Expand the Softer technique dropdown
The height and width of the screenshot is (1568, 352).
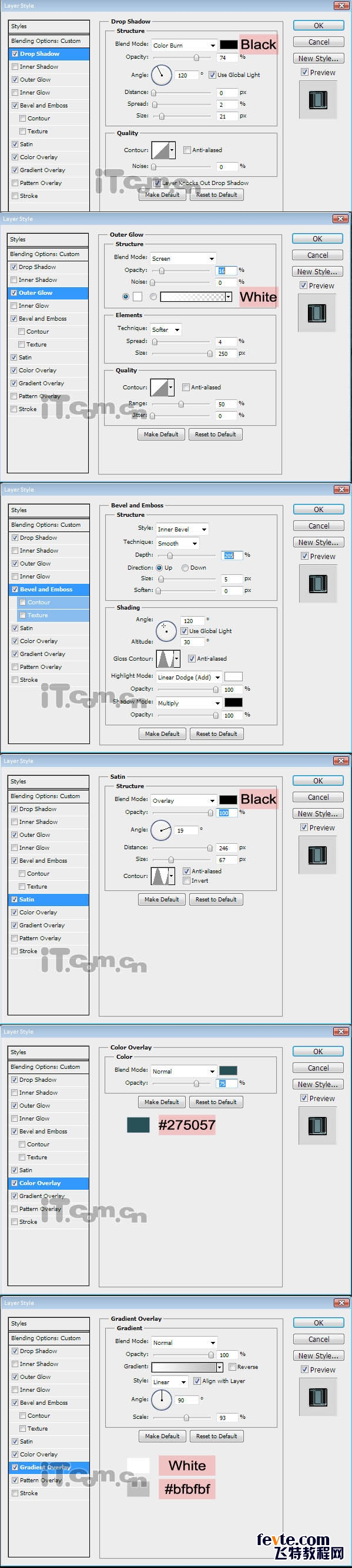pyautogui.click(x=166, y=329)
